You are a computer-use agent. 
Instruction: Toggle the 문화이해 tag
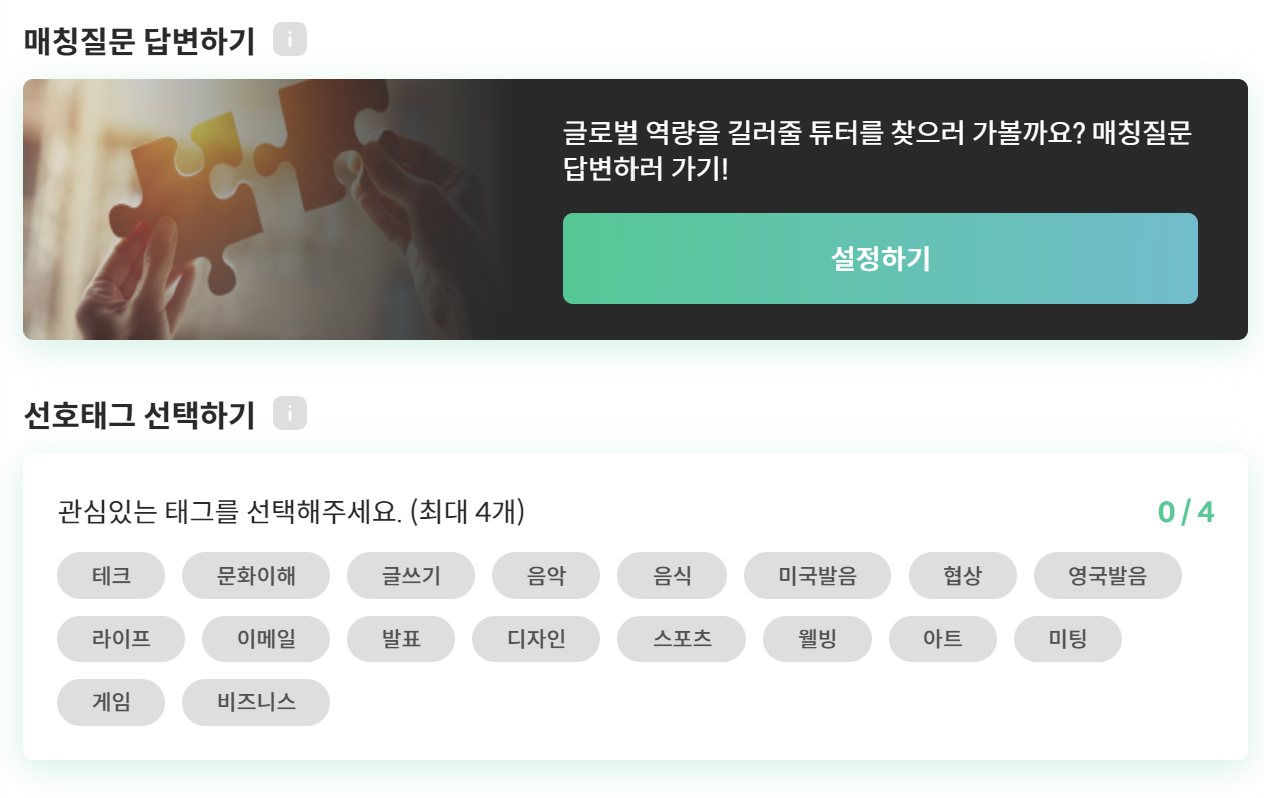coord(256,575)
